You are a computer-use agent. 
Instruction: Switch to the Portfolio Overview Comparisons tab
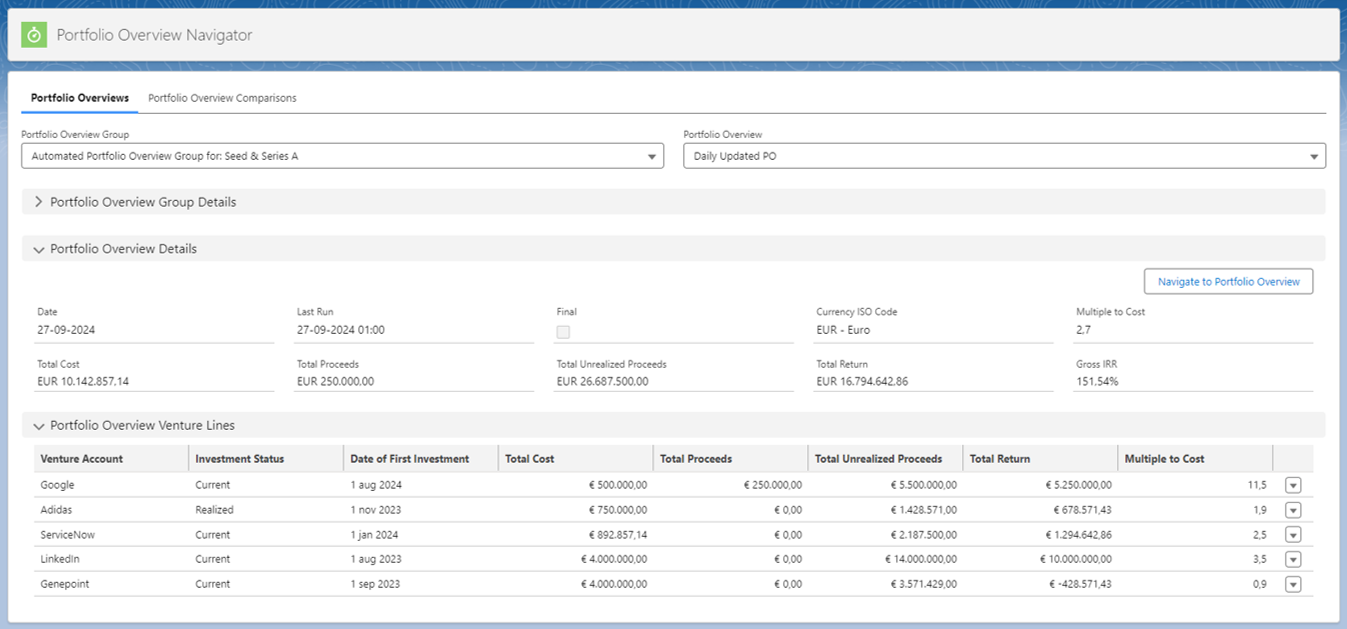coord(222,98)
